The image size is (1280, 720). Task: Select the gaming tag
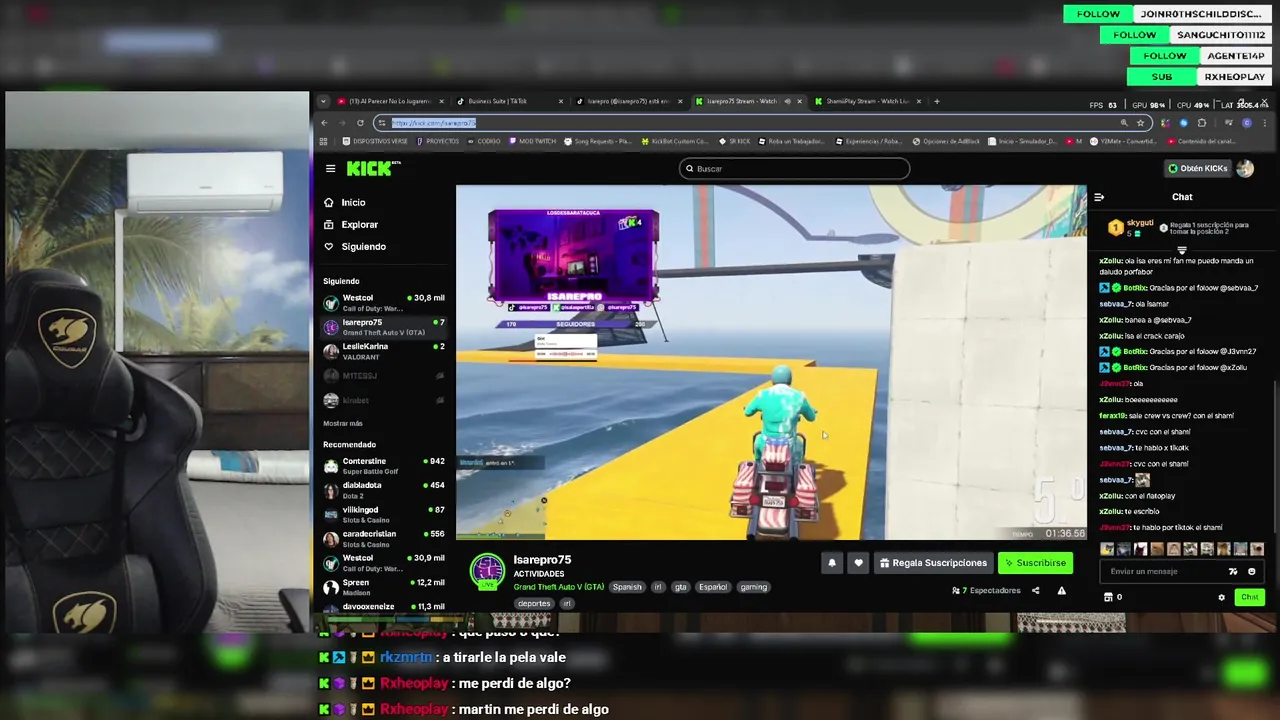coord(753,587)
